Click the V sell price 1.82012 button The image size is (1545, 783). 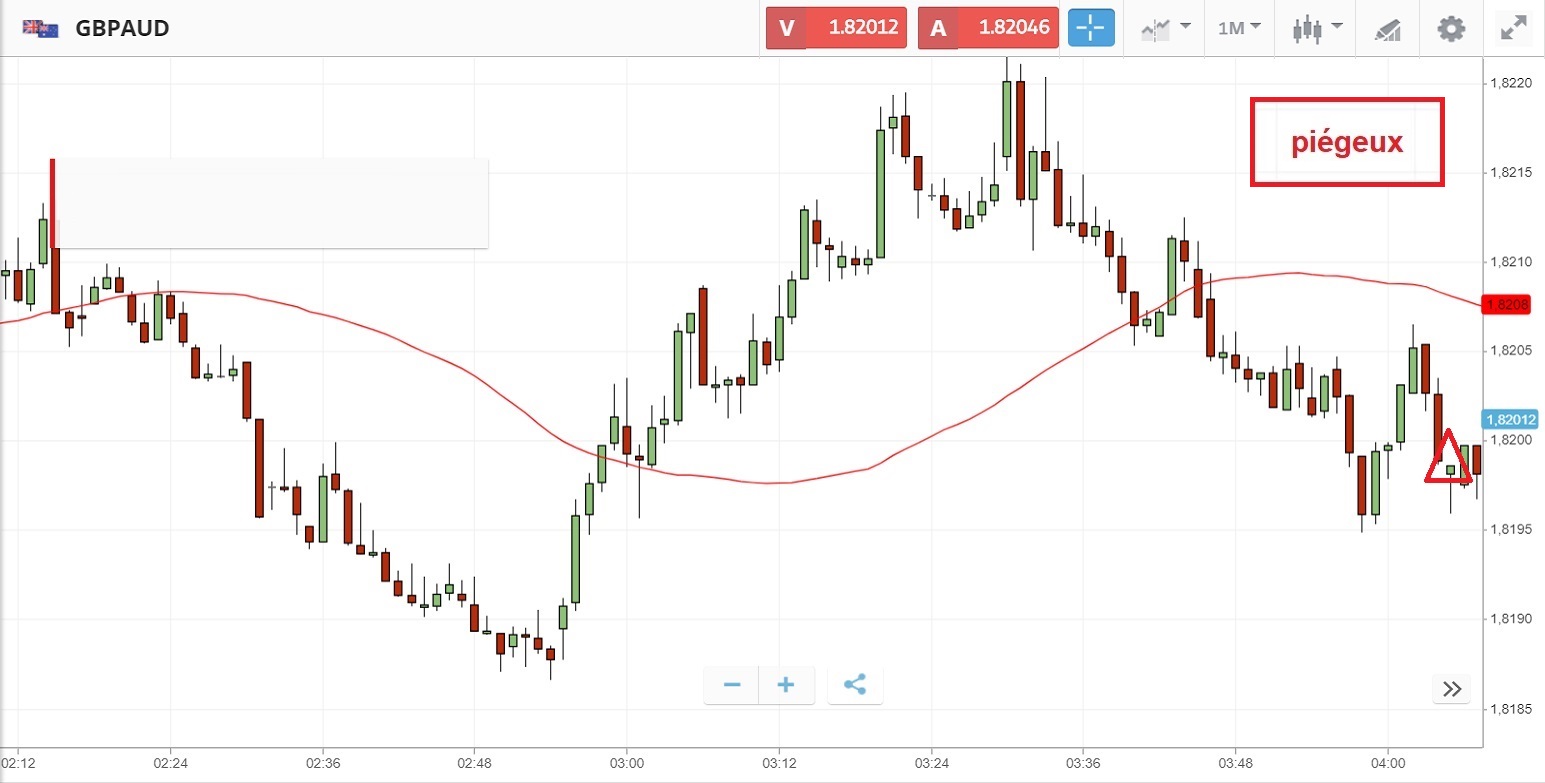[836, 28]
